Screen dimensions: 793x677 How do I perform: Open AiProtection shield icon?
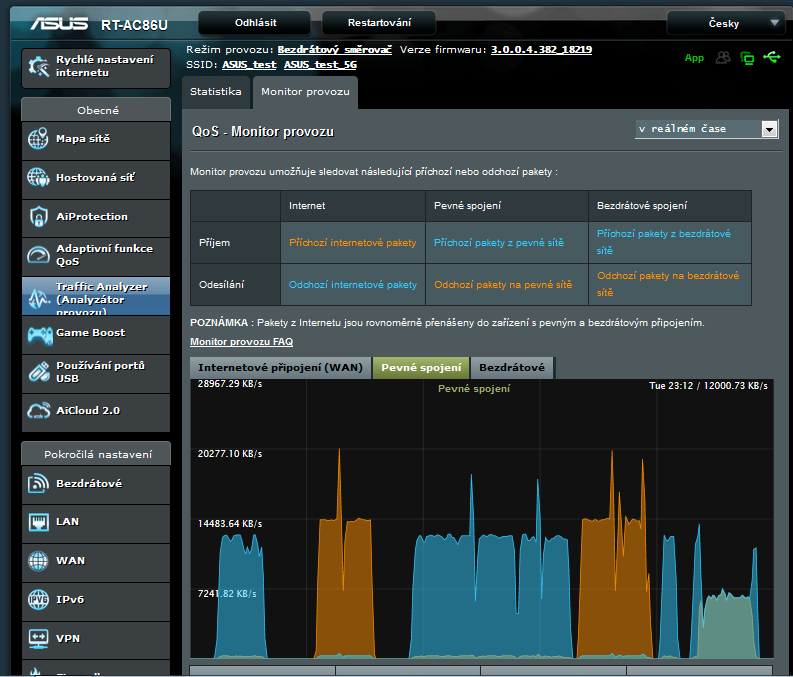(x=38, y=217)
